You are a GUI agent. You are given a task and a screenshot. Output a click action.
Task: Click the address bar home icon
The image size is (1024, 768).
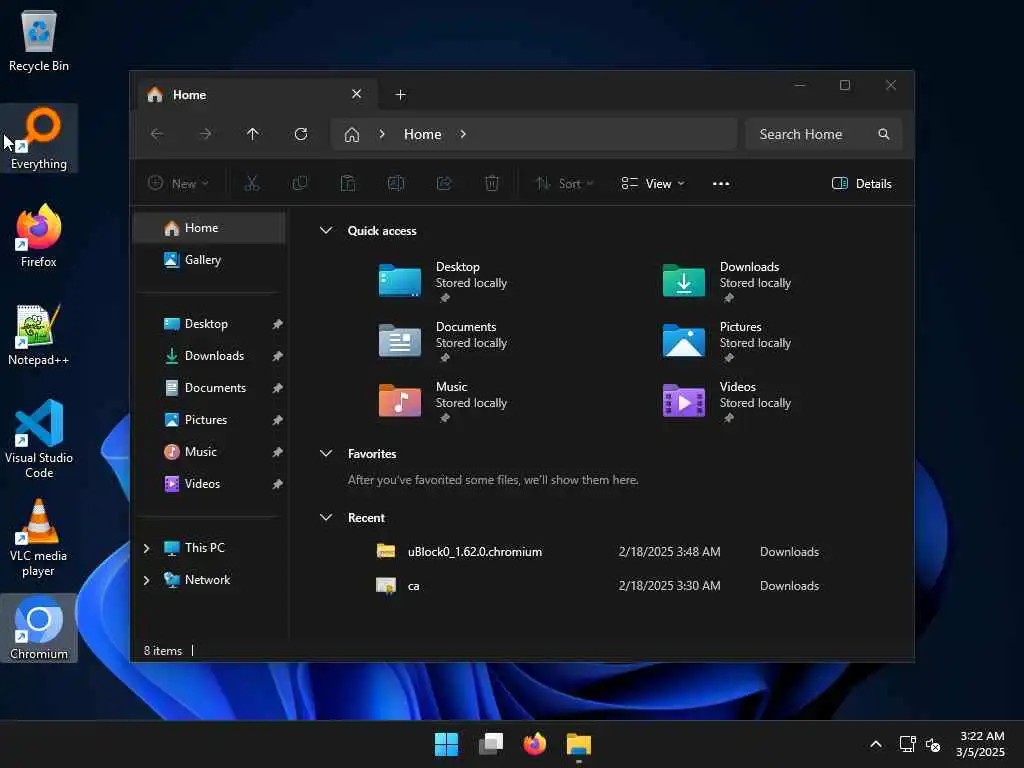352,135
